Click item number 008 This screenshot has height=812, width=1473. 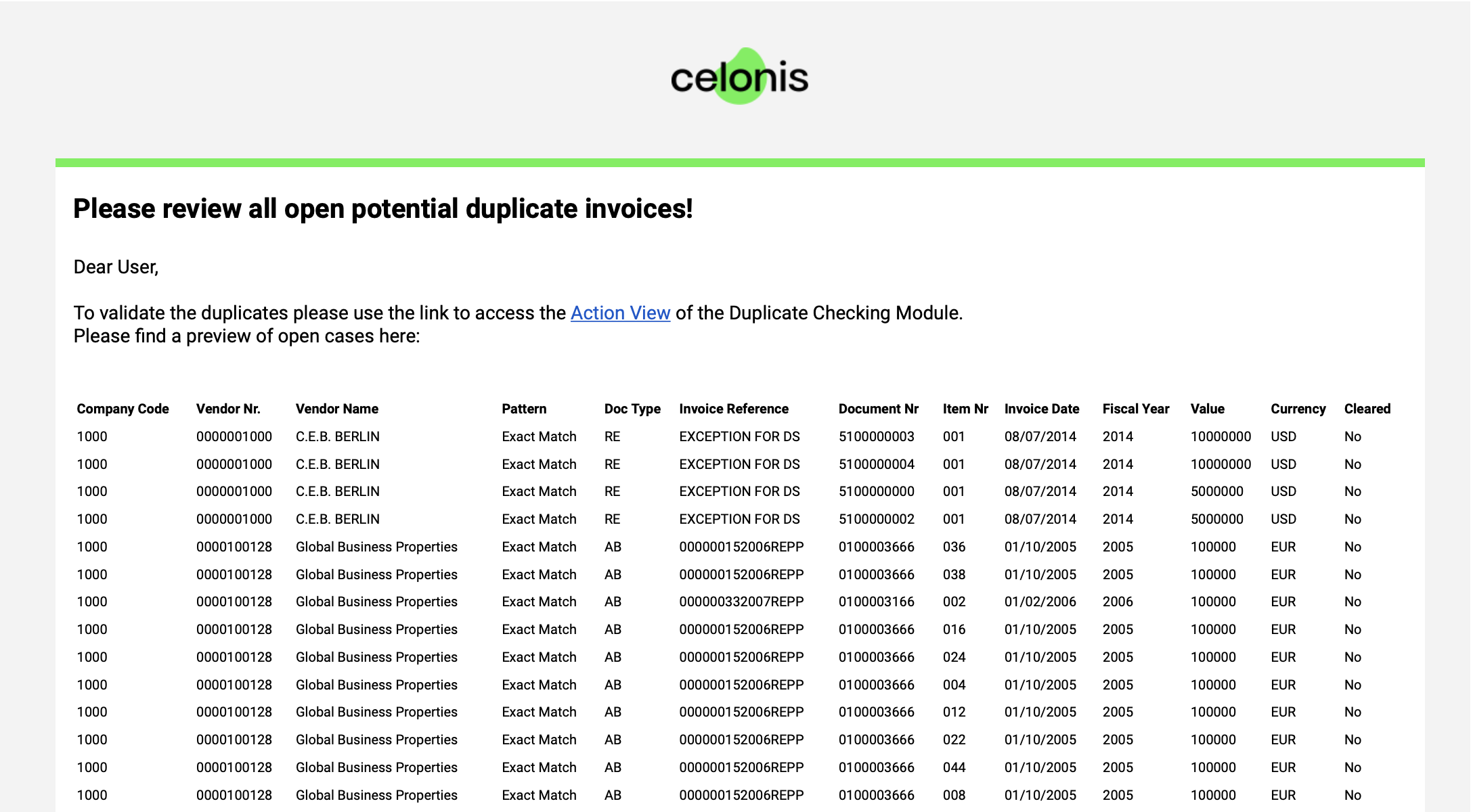954,795
